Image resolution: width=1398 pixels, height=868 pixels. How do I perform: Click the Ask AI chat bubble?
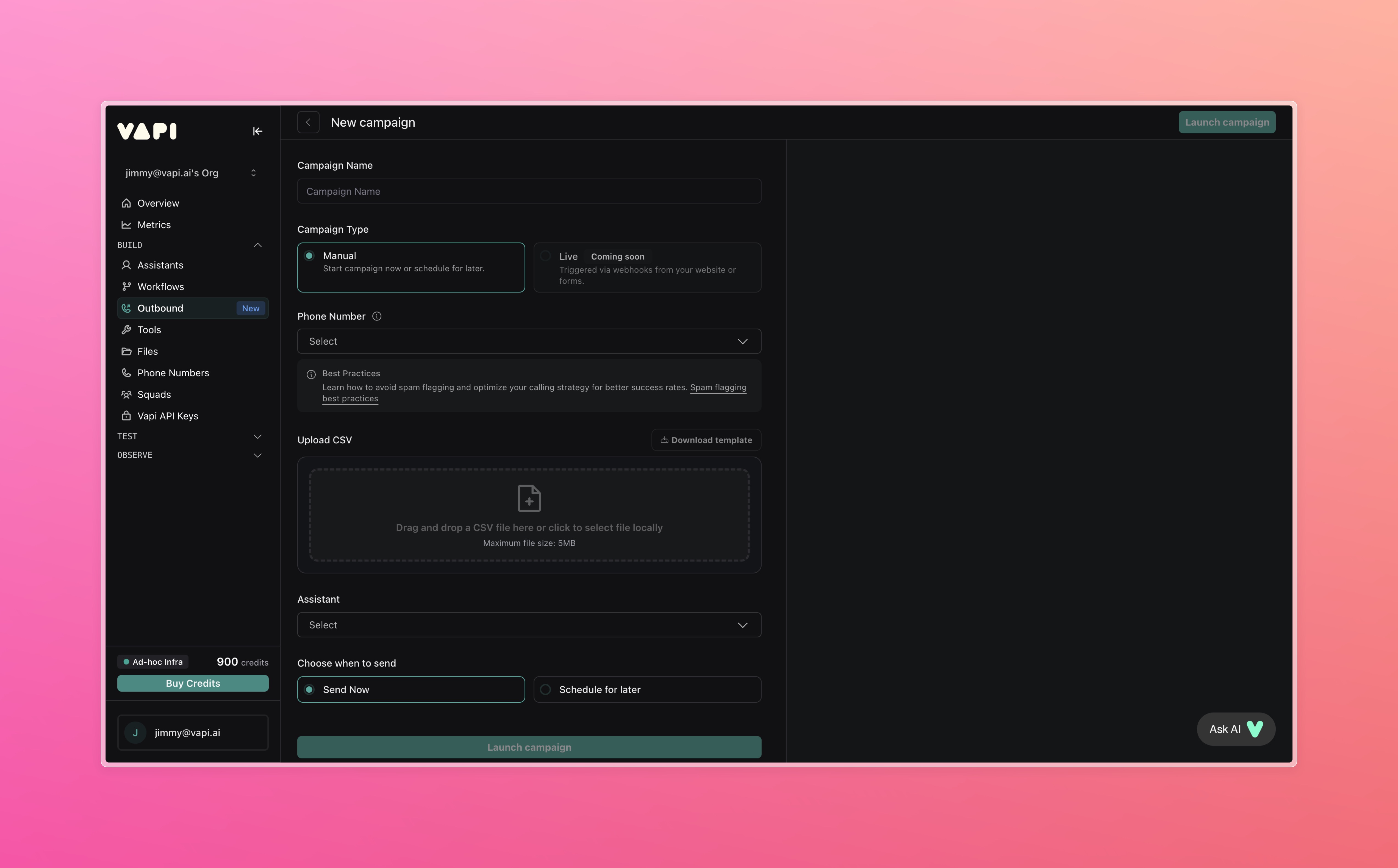click(x=1236, y=729)
